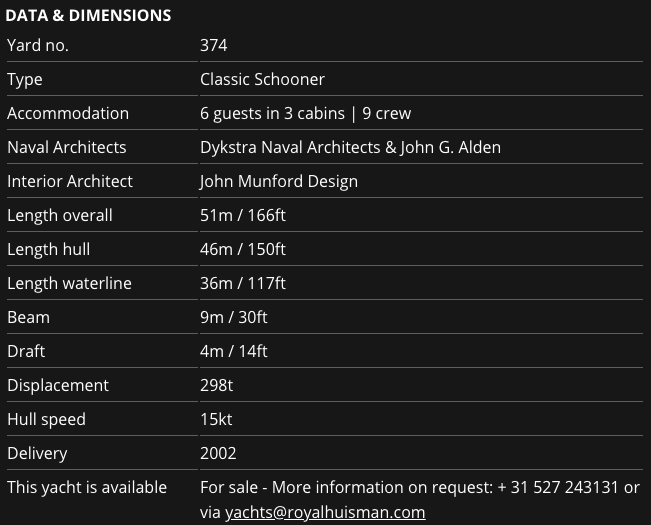Screen dimensions: 651x525
Task: Select the Delivery year 2002
Action: click(x=218, y=453)
